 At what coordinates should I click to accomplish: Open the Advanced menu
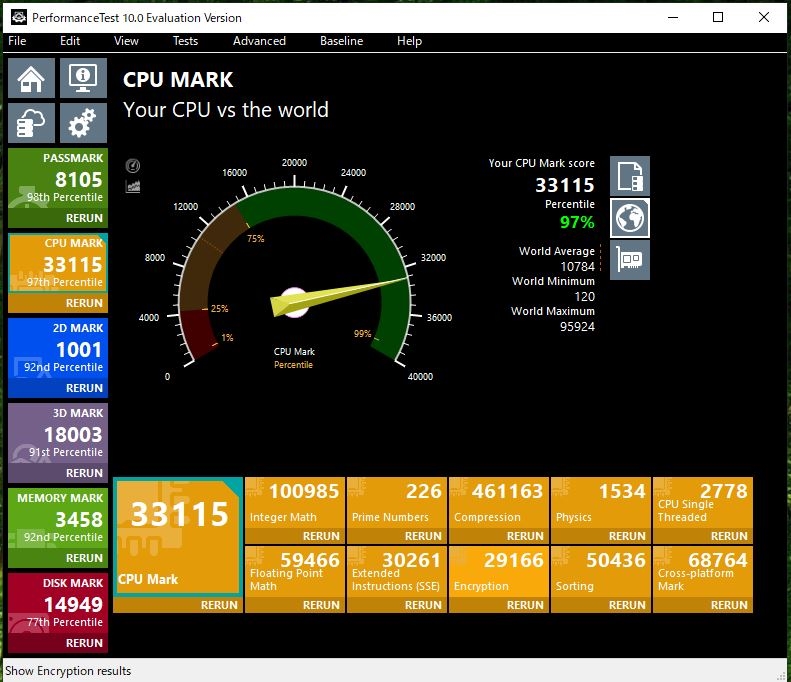click(259, 41)
